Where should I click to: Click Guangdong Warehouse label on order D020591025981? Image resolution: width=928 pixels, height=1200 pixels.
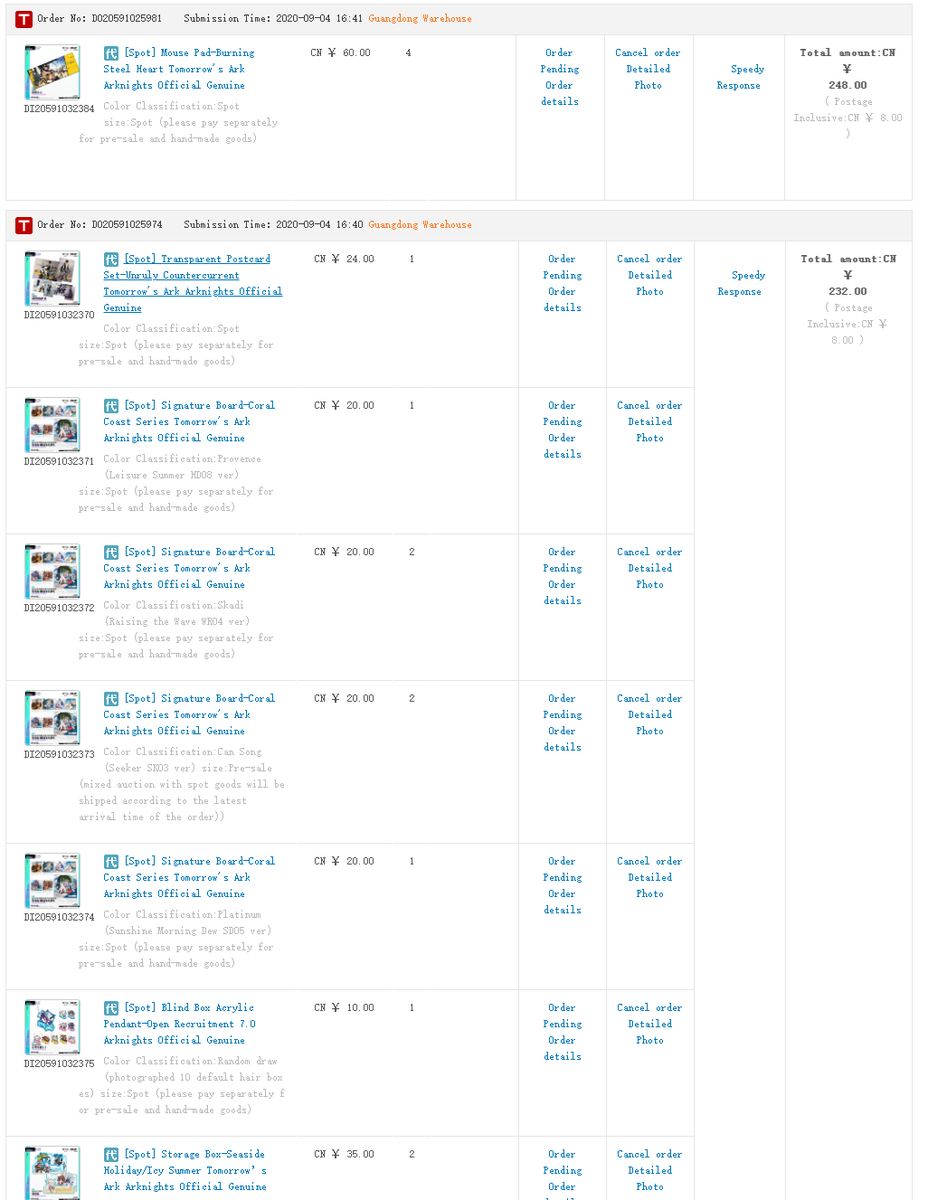click(420, 19)
